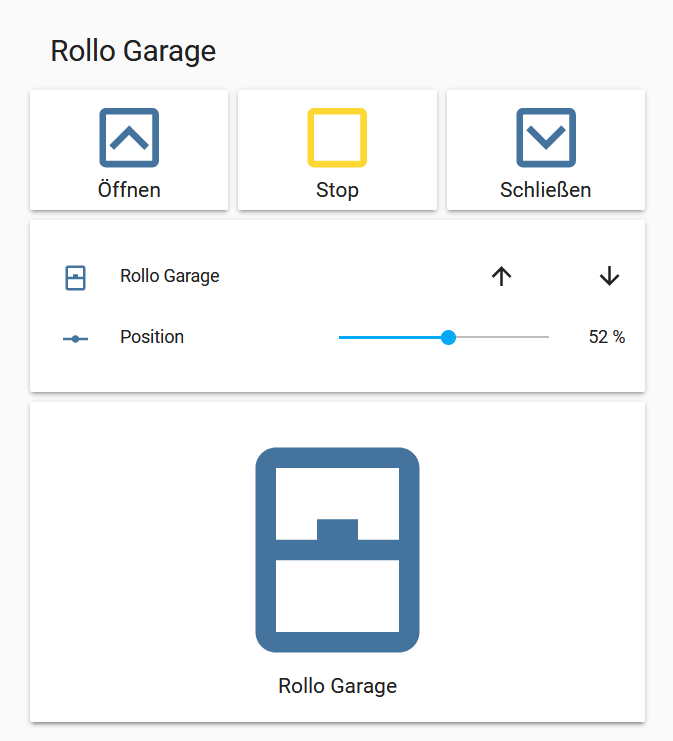Image resolution: width=673 pixels, height=741 pixels.
Task: Click the Öffnen chevron-up icon
Action: tap(129, 137)
